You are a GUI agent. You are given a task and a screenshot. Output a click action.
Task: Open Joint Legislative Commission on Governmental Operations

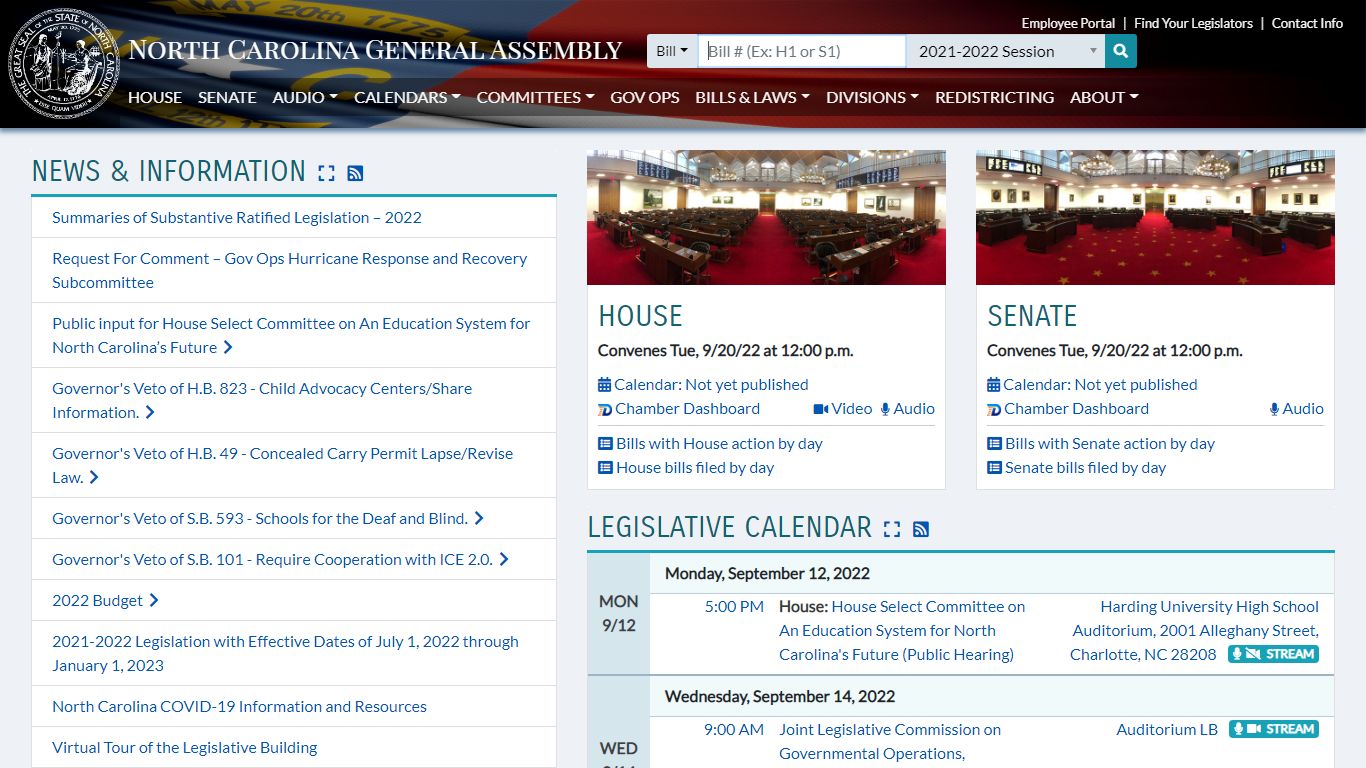[890, 741]
